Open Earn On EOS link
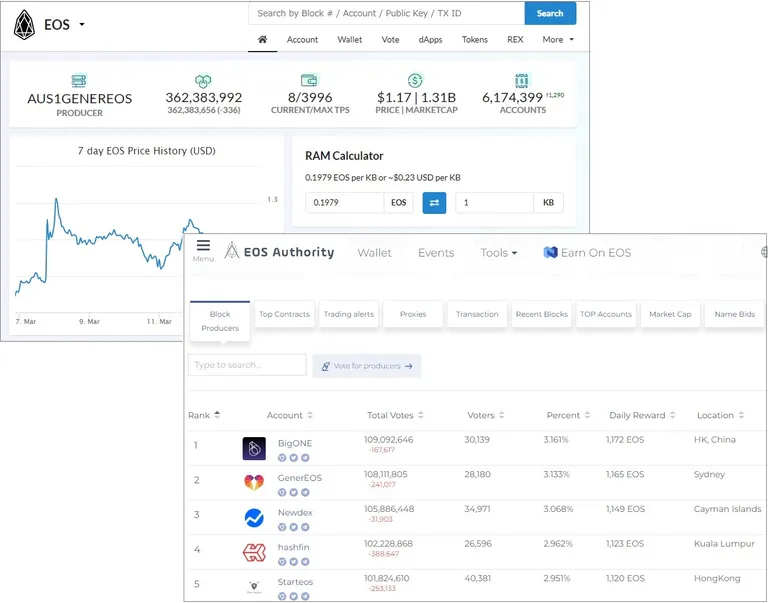Image resolution: width=768 pixels, height=603 pixels. (587, 253)
